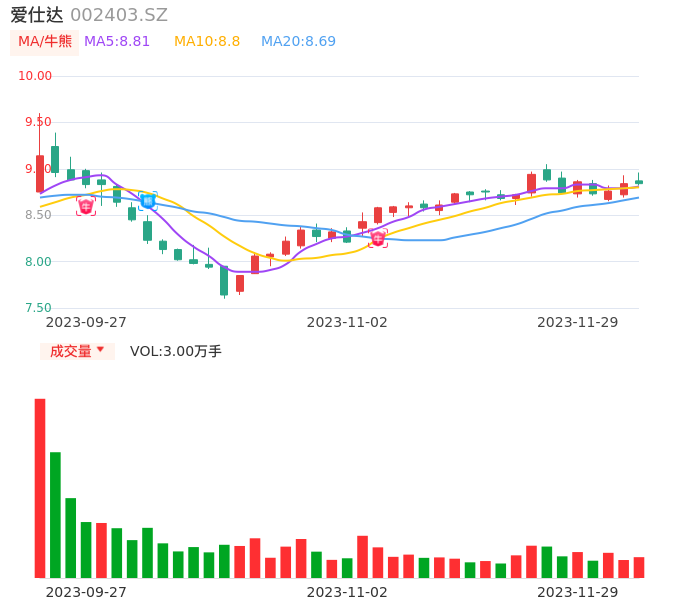The height and width of the screenshot is (606, 686).
Task: Click the red bull marker near 2023-09-27
Action: pyautogui.click(x=86, y=206)
